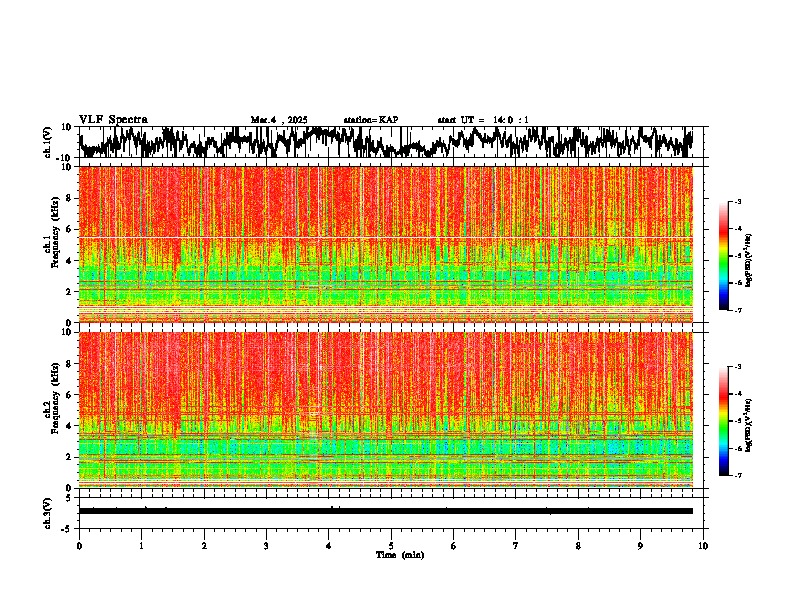
Task: Click the log(PSD) label beside ch.2 colorbar
Action: click(x=748, y=425)
